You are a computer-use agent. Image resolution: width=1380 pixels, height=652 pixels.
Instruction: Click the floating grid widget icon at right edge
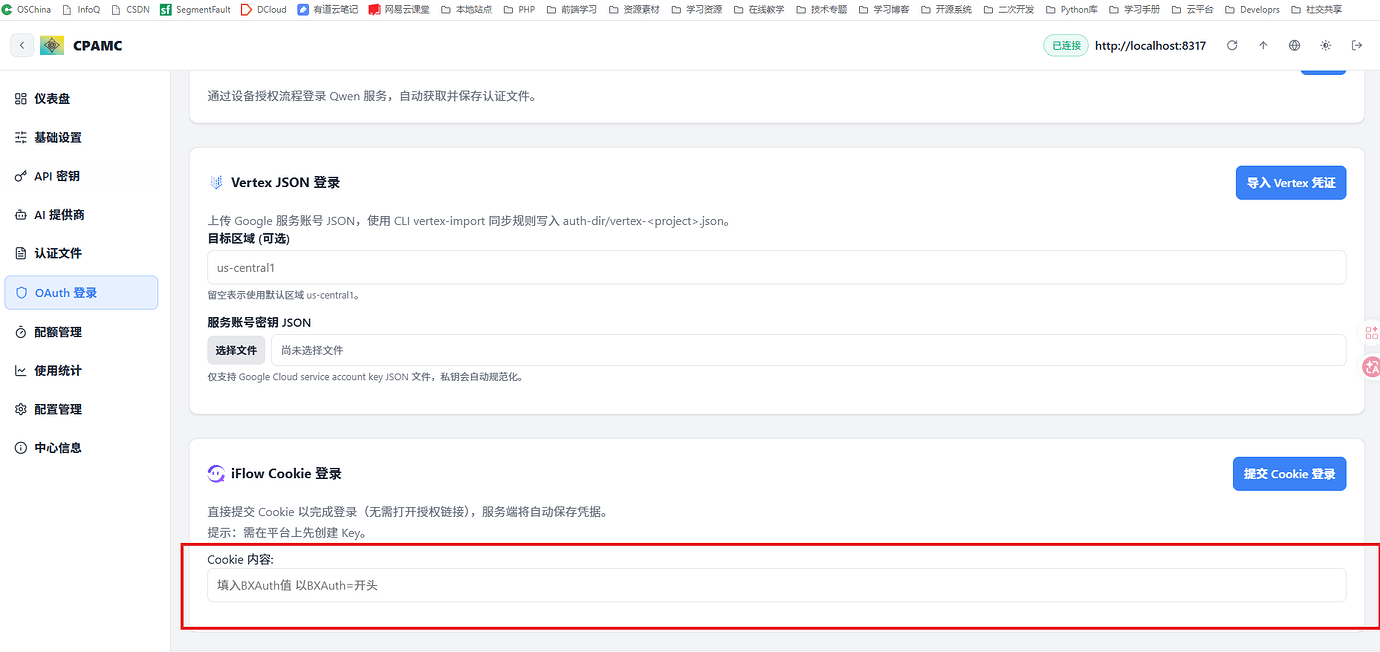click(x=1371, y=333)
